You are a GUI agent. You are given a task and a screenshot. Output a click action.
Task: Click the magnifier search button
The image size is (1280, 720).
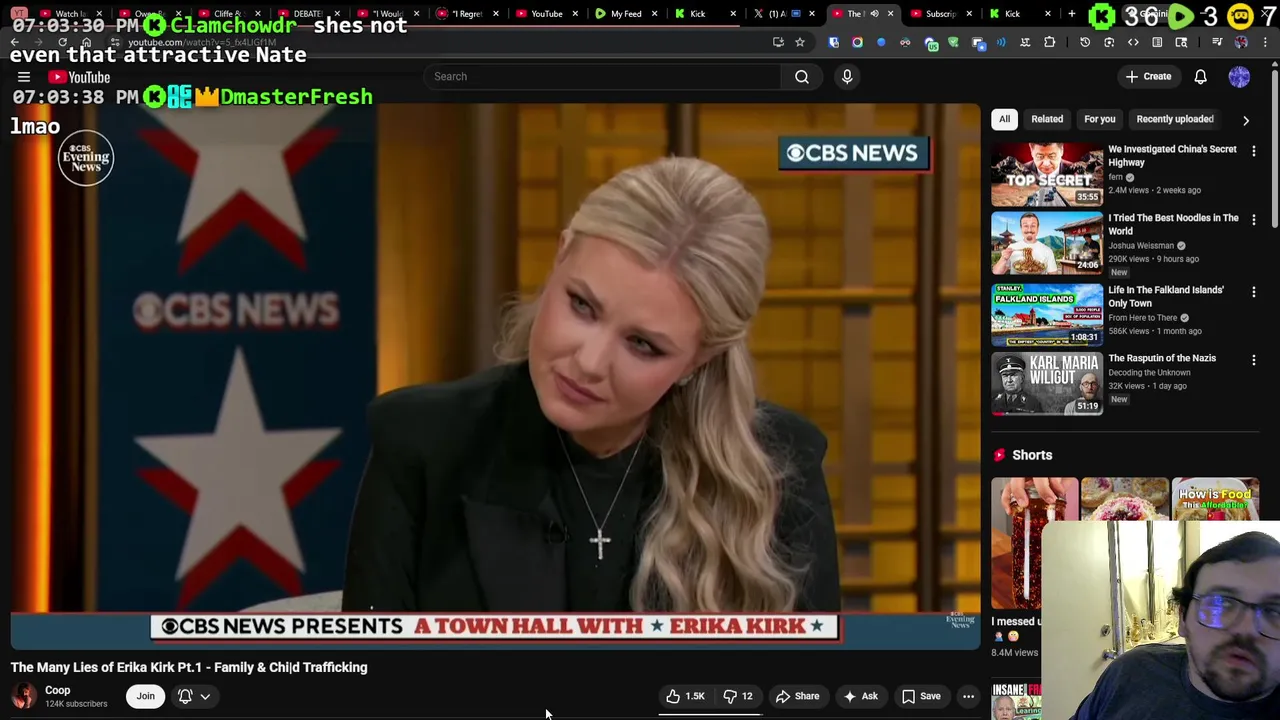802,77
